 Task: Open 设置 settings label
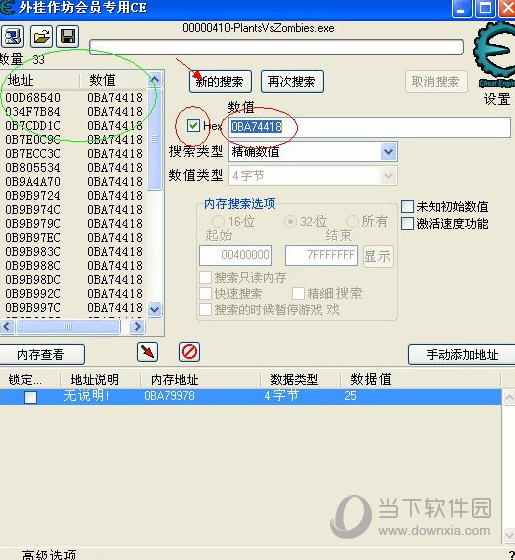[x=497, y=99]
